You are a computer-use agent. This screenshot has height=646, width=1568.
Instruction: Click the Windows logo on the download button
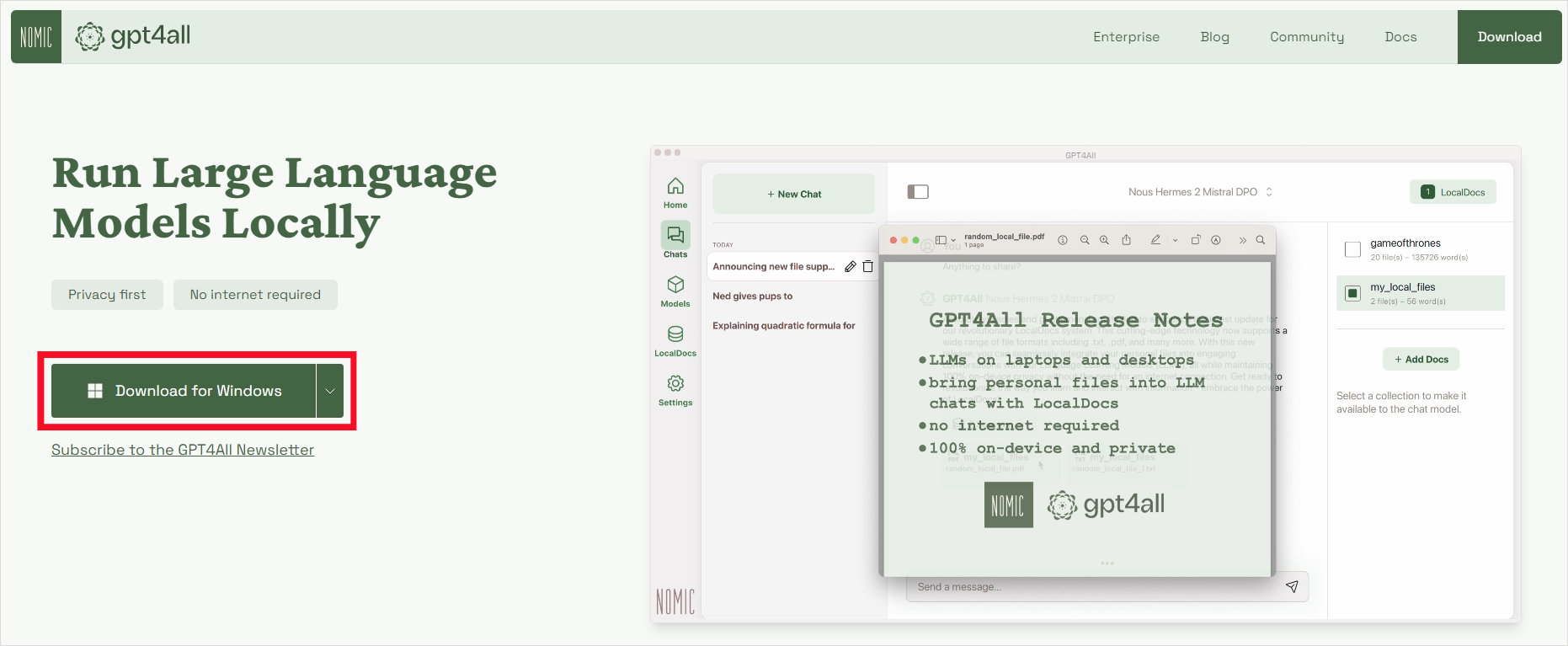click(x=95, y=391)
